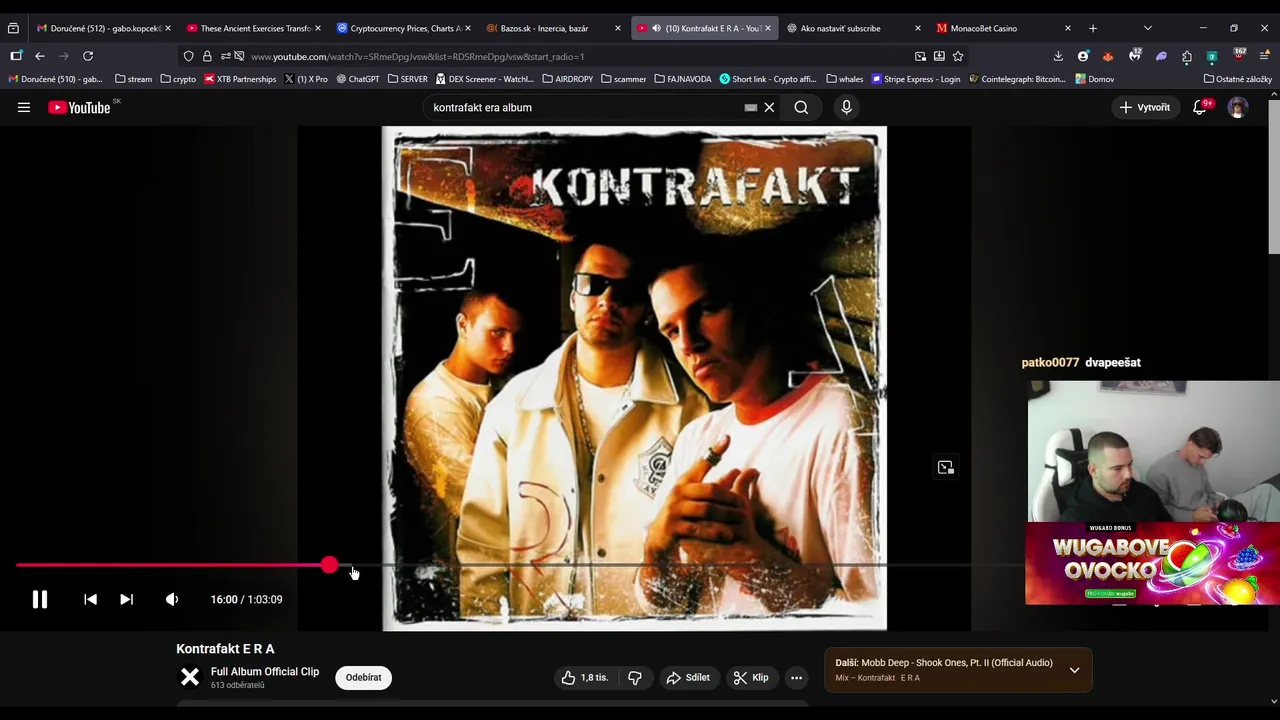The height and width of the screenshot is (720, 1280).
Task: Bookmark this page with the star
Action: pos(958,56)
